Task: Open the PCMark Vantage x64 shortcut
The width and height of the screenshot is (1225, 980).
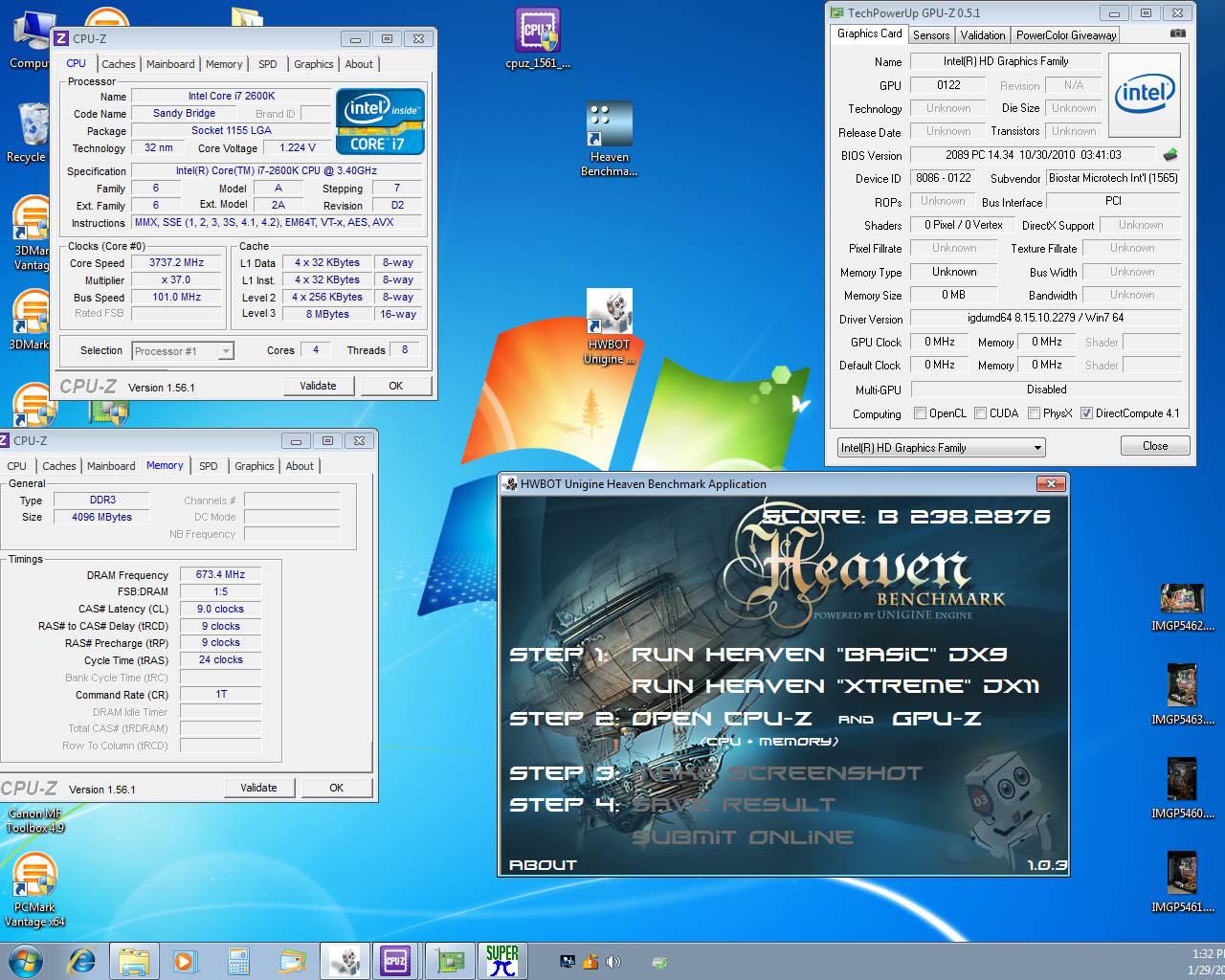Action: [x=34, y=890]
